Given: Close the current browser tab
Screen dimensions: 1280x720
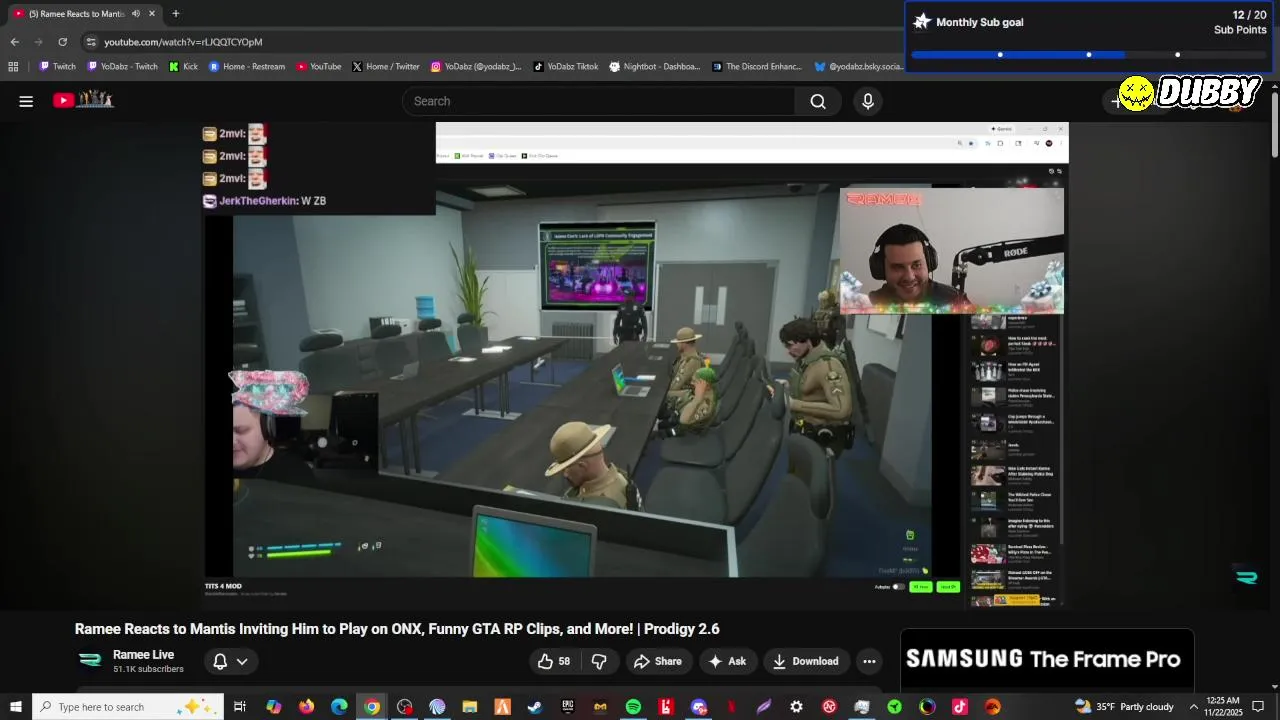Looking at the screenshot, I should (152, 14).
